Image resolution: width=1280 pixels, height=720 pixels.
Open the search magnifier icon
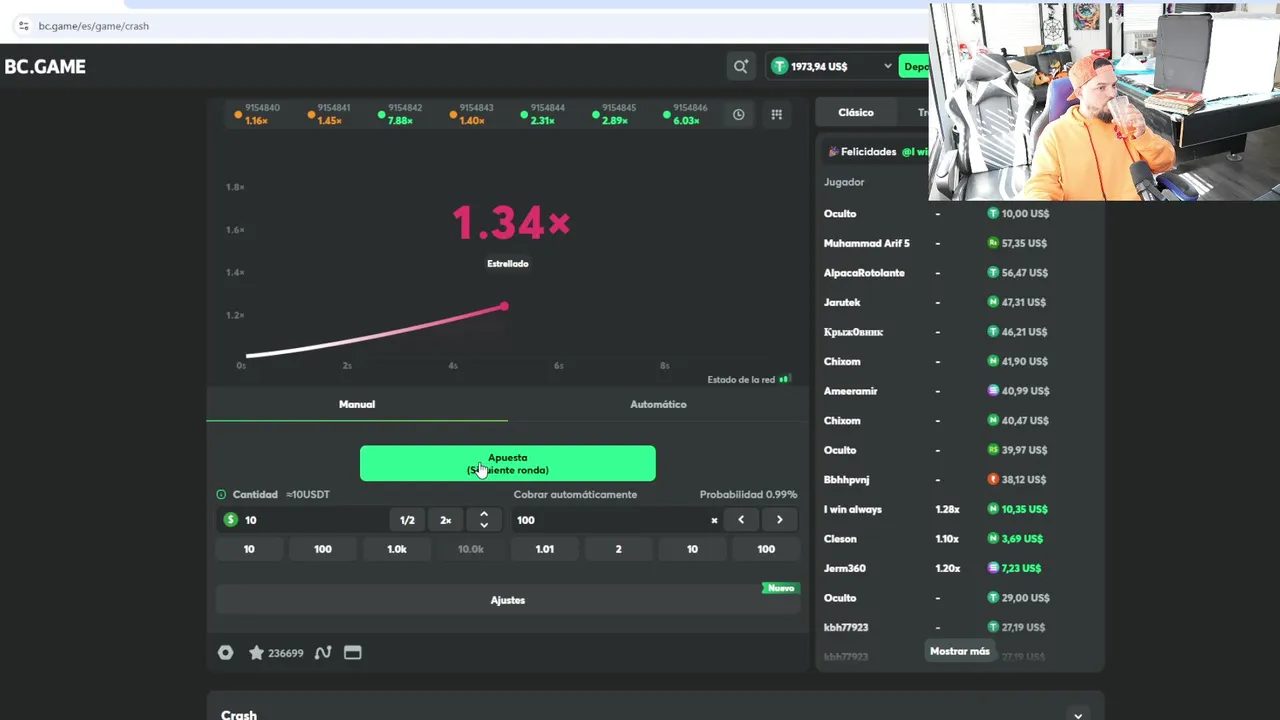pos(740,66)
